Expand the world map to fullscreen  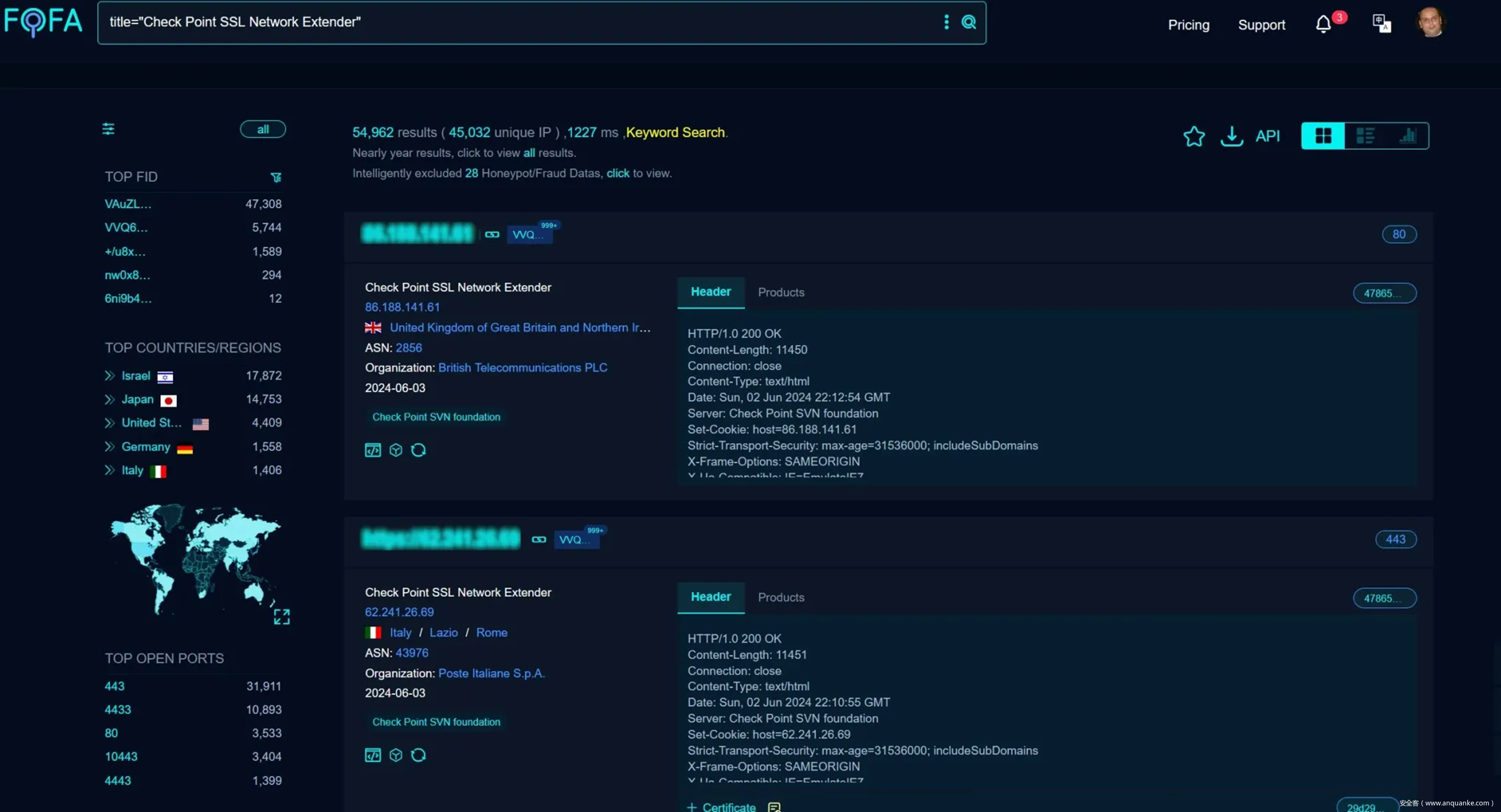click(x=282, y=616)
